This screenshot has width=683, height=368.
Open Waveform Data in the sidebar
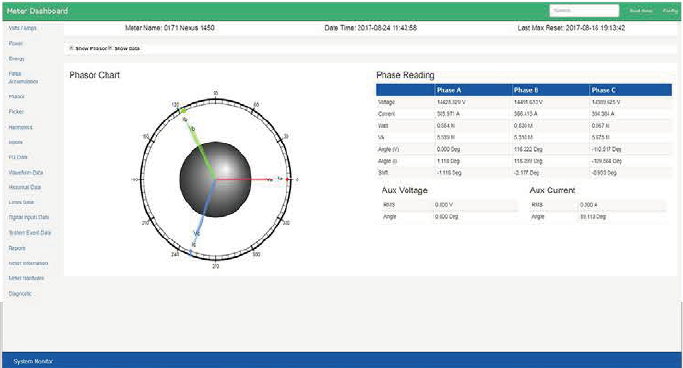click(26, 172)
